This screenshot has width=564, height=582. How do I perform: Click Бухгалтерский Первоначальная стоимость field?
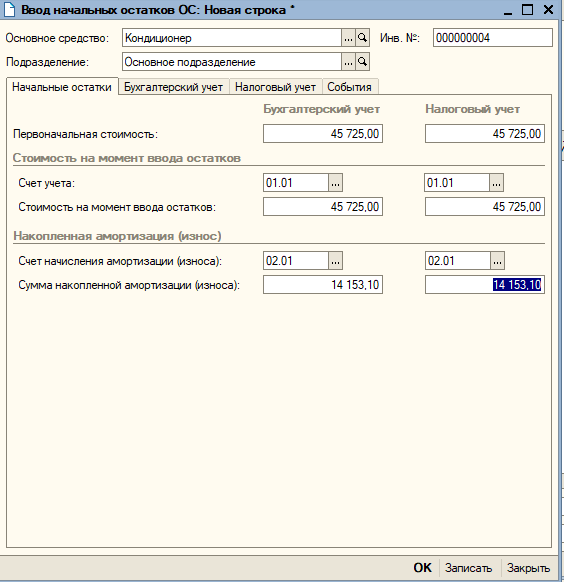(x=323, y=134)
